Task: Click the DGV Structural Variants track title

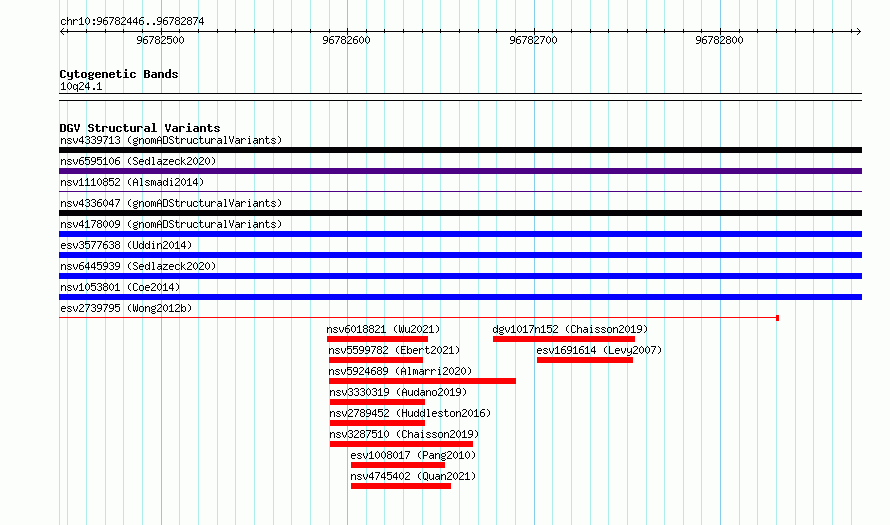Action: pyautogui.click(x=140, y=128)
